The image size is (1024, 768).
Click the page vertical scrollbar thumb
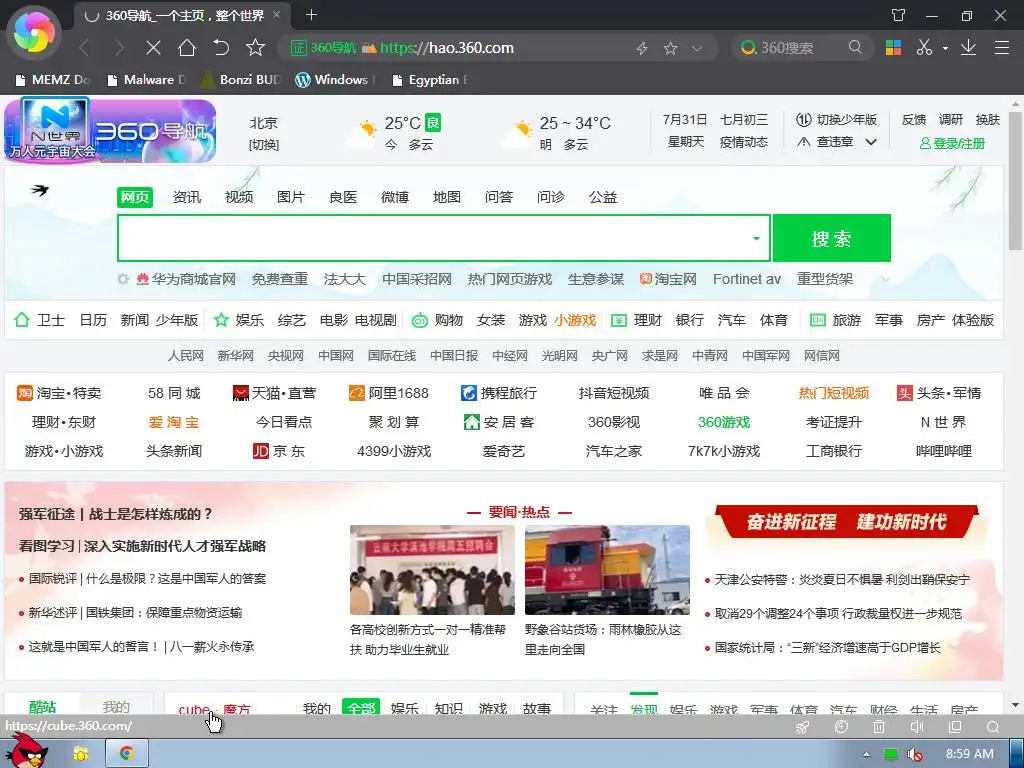pos(1016,180)
